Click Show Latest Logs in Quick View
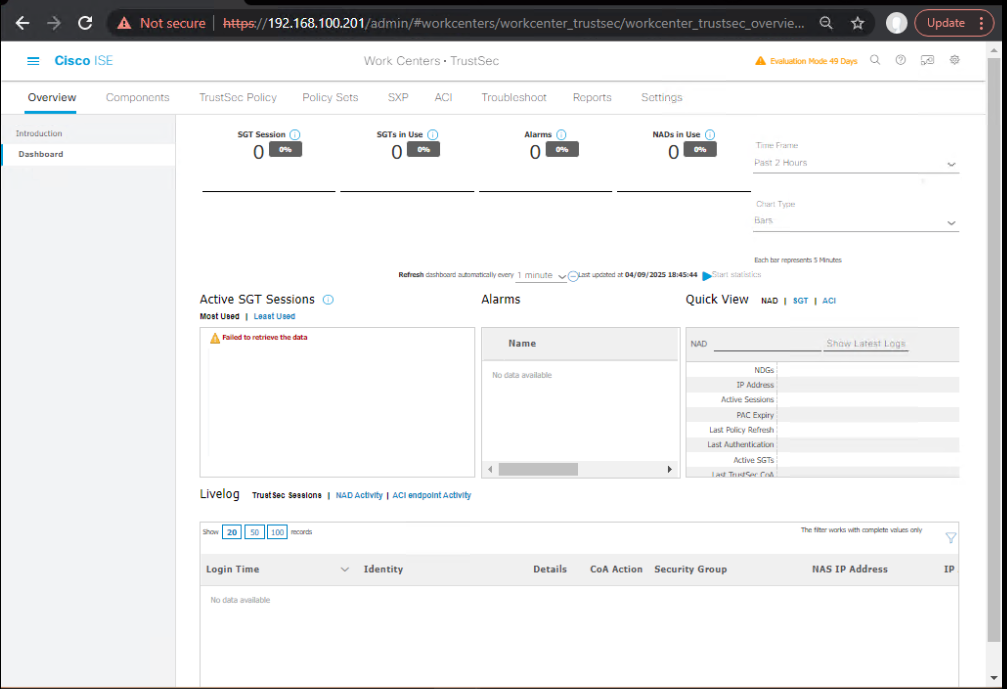The width and height of the screenshot is (1007, 689). (866, 344)
